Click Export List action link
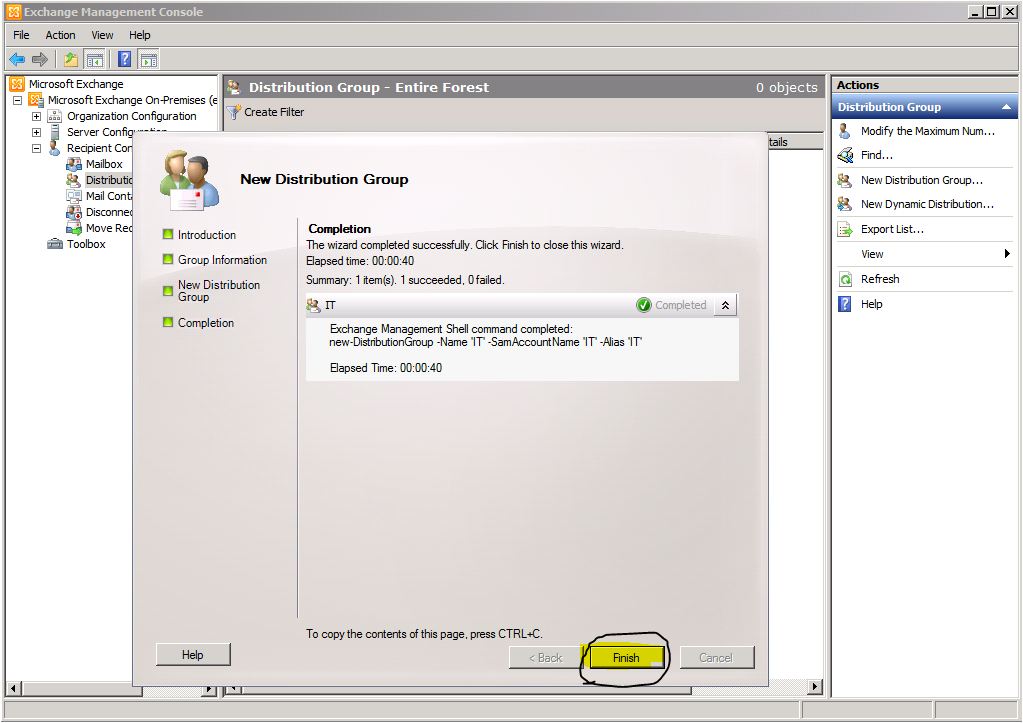The width and height of the screenshot is (1023, 723). point(892,229)
